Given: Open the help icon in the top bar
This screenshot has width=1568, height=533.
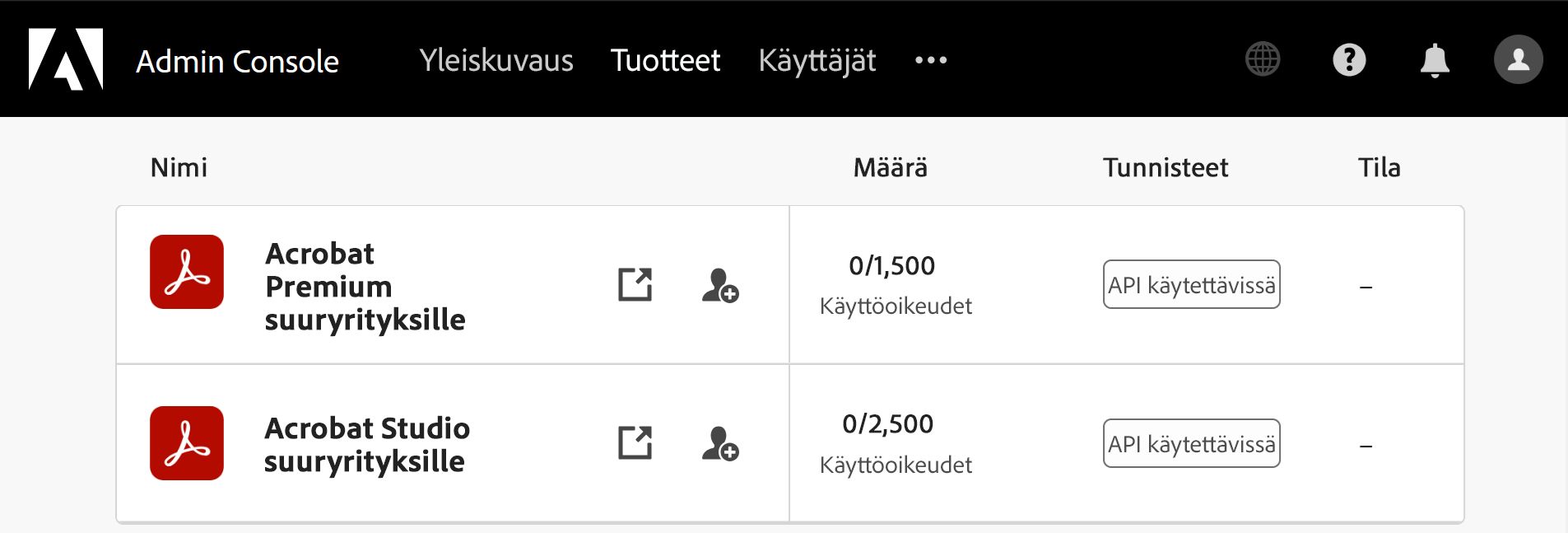Looking at the screenshot, I should 1348,58.
